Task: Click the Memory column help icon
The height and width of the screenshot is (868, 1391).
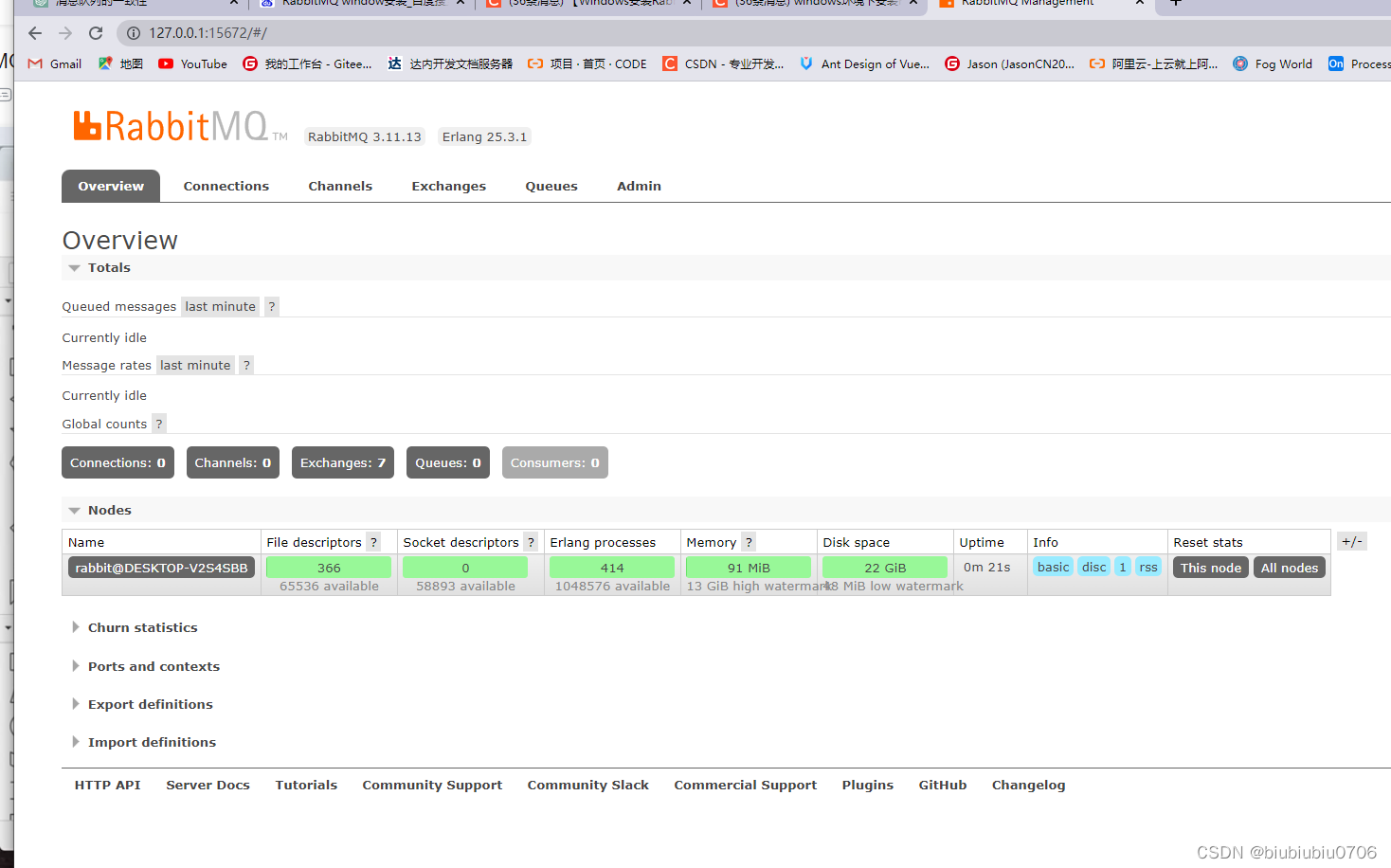Action: [749, 542]
